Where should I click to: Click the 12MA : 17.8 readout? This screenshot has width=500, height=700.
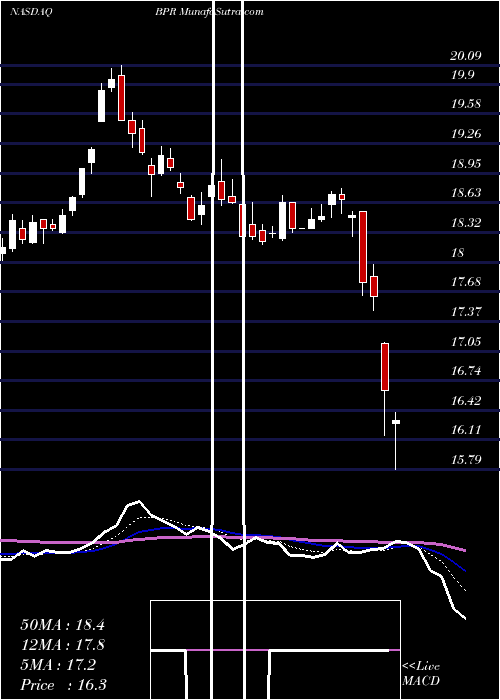[62, 645]
